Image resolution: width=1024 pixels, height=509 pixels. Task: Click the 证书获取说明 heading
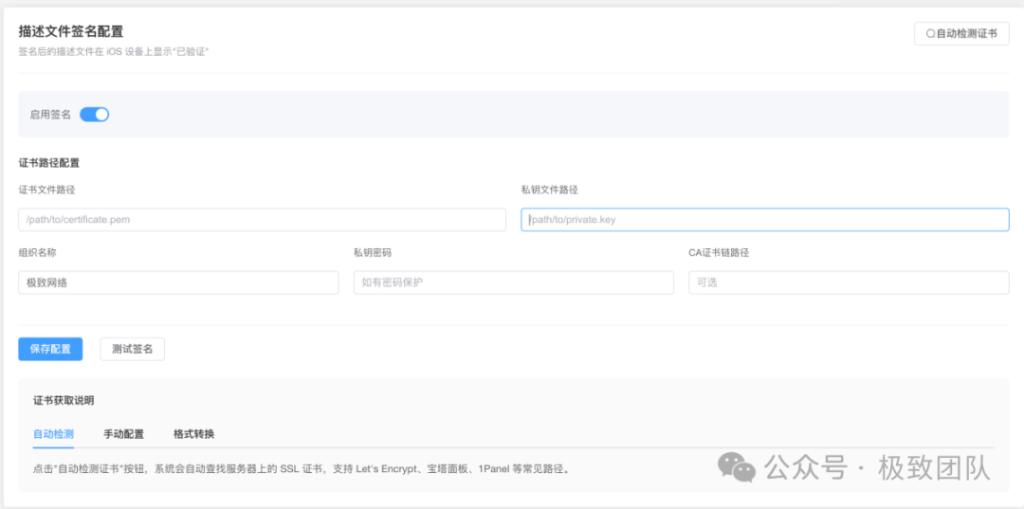click(63, 401)
